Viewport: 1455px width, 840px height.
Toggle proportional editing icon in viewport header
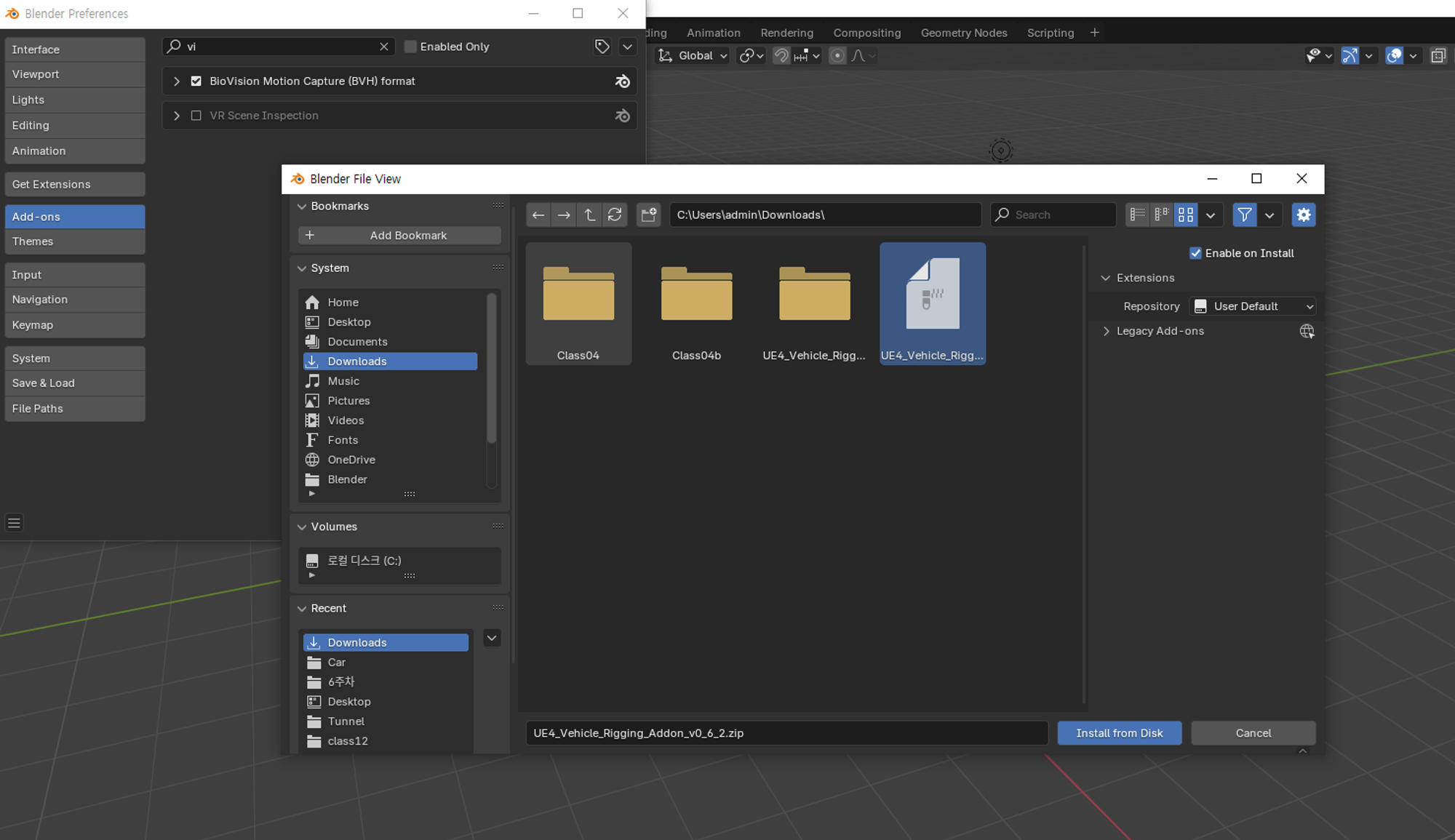click(837, 55)
